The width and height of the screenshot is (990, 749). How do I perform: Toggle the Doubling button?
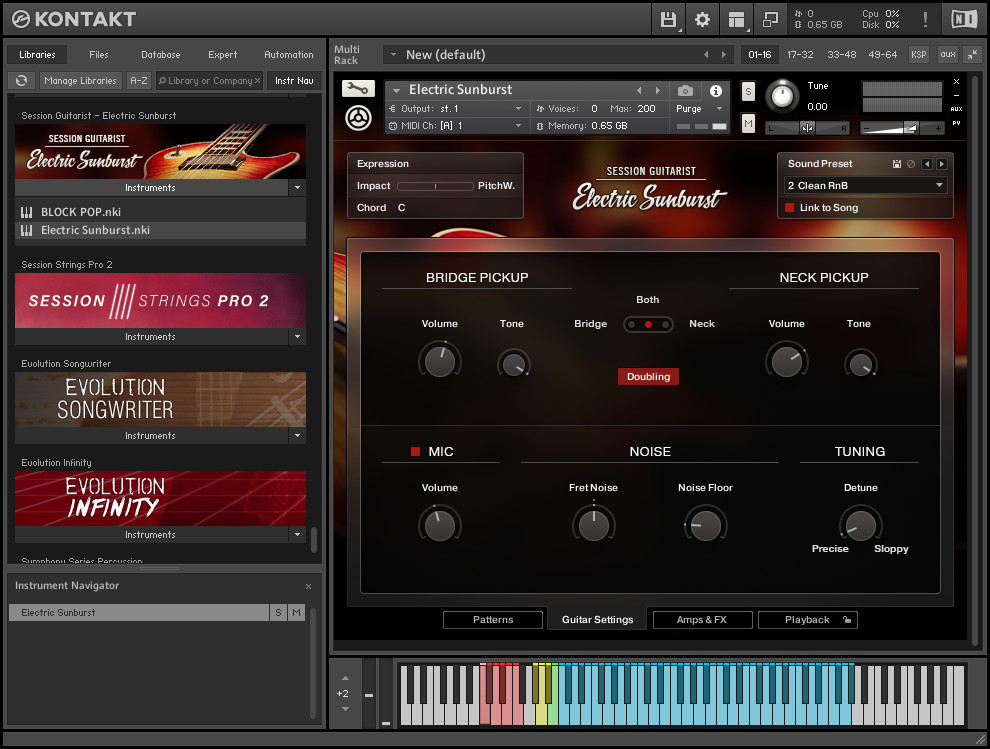[x=648, y=376]
